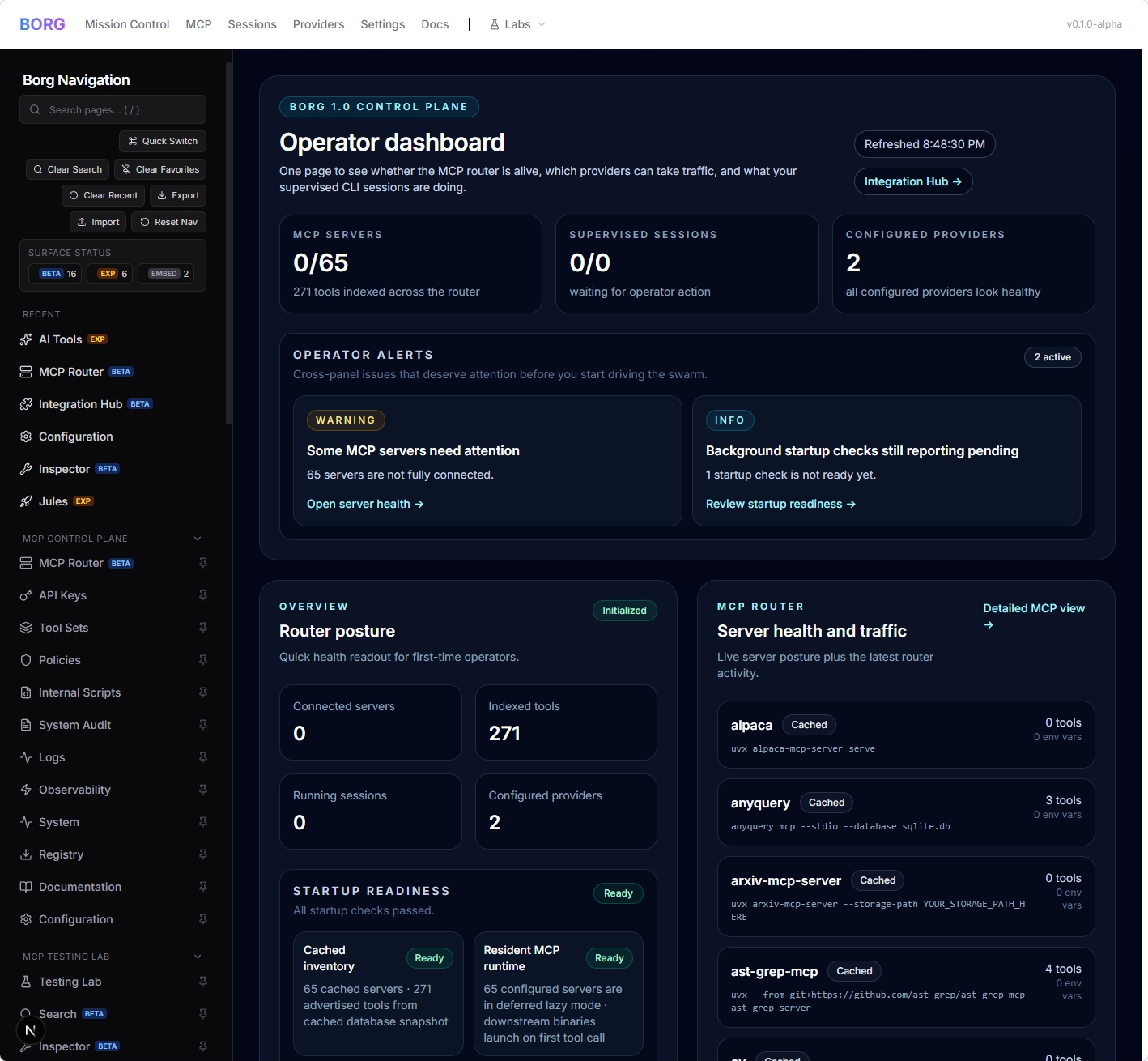
Task: Click the Clear Favorites button
Action: point(160,169)
